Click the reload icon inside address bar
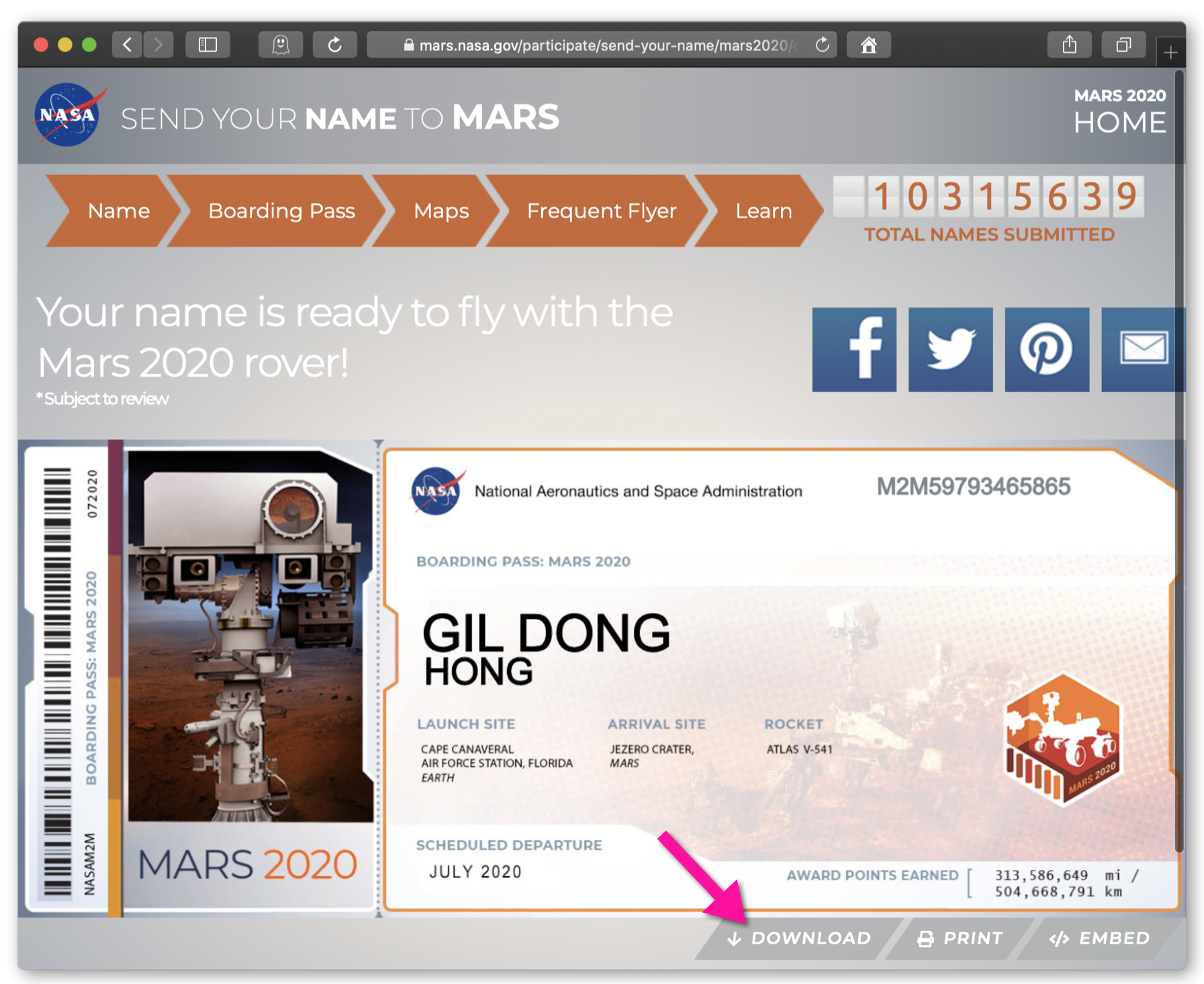 pos(822,45)
